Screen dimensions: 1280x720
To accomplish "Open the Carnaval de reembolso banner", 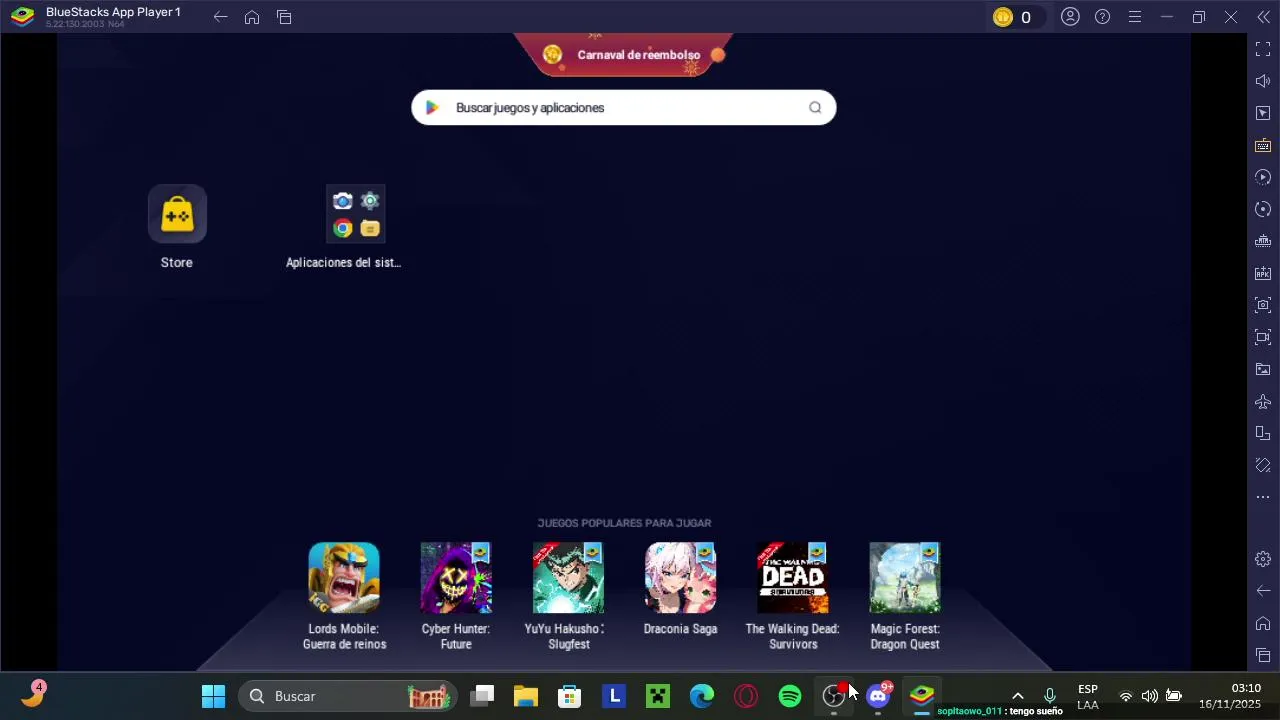I will [623, 55].
